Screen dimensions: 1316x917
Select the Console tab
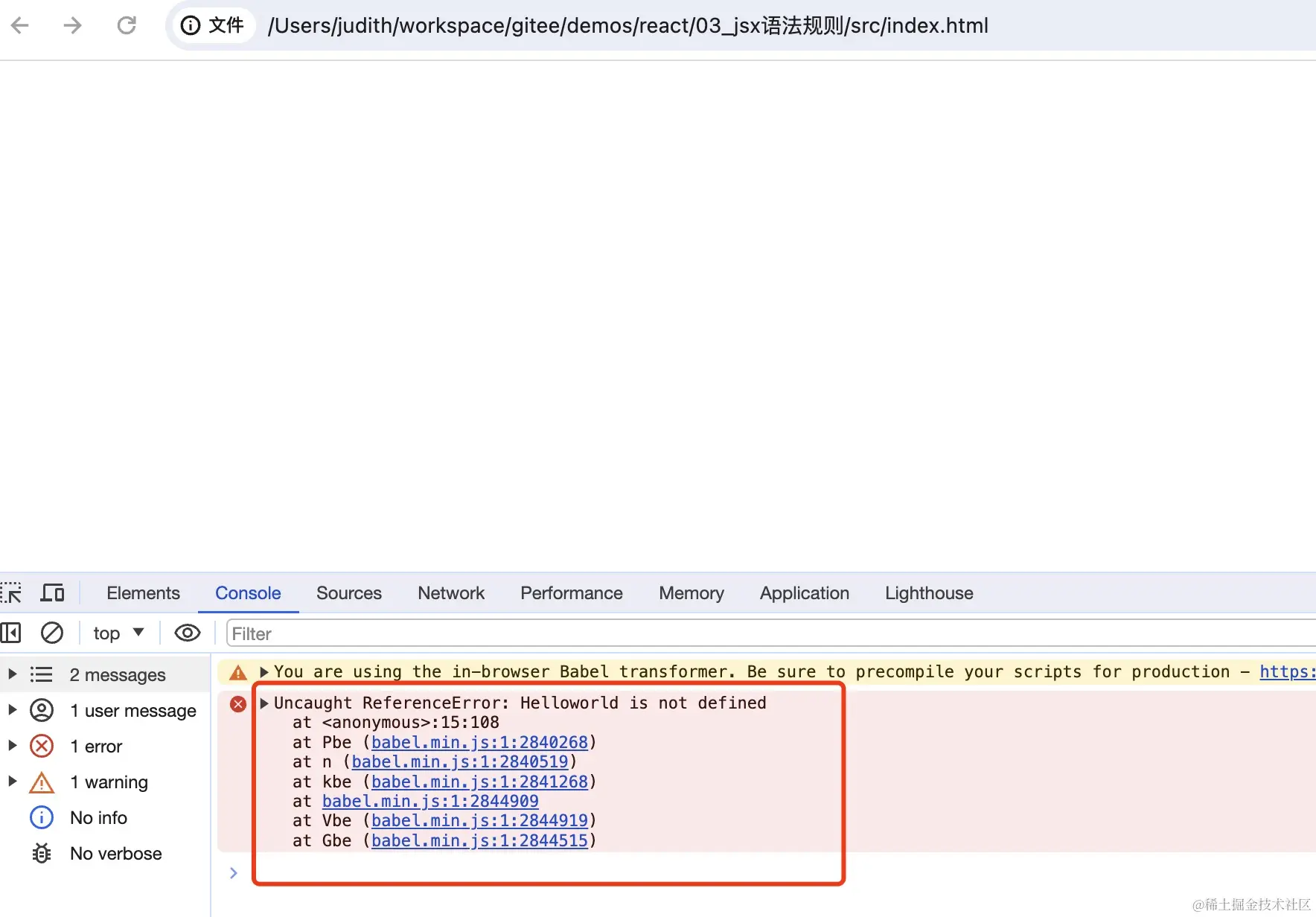coord(248,593)
